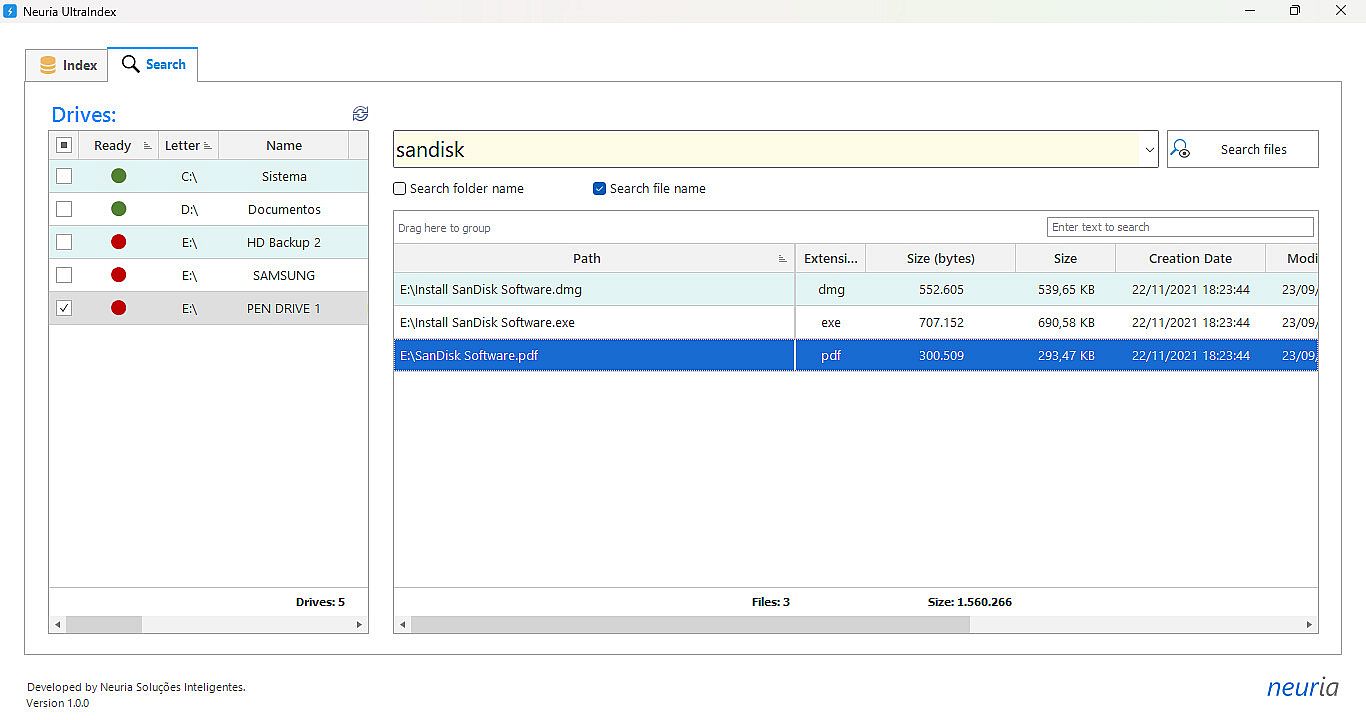Sort results by Creation Date column header
Viewport: 1366px width, 720px height.
tap(1189, 258)
